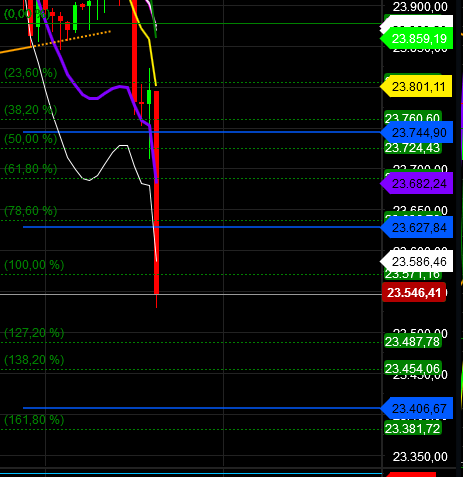The image size is (463, 477).
Task: Select the (38,20 %) Fibonacci level label
Action: pos(31,110)
